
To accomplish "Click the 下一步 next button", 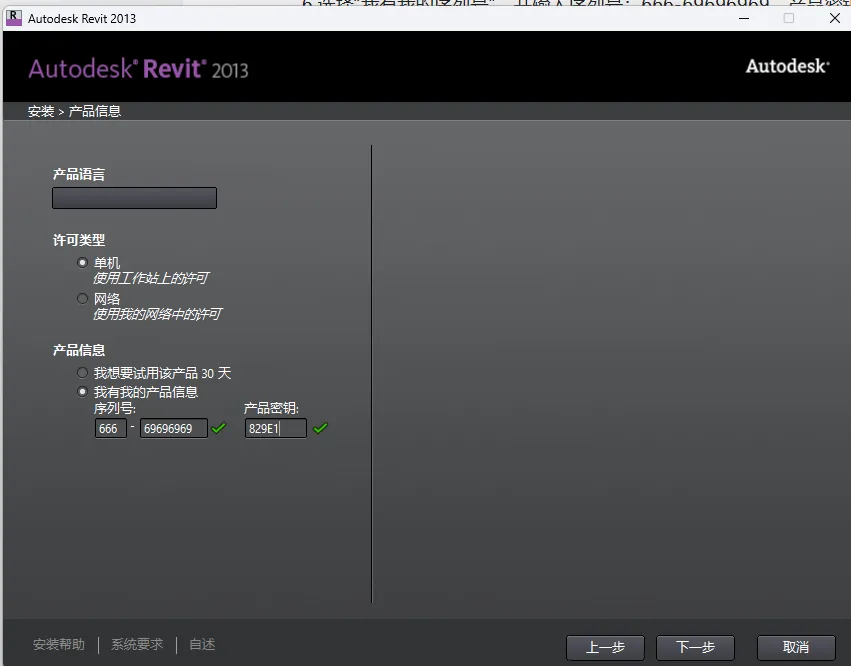I will tap(695, 648).
